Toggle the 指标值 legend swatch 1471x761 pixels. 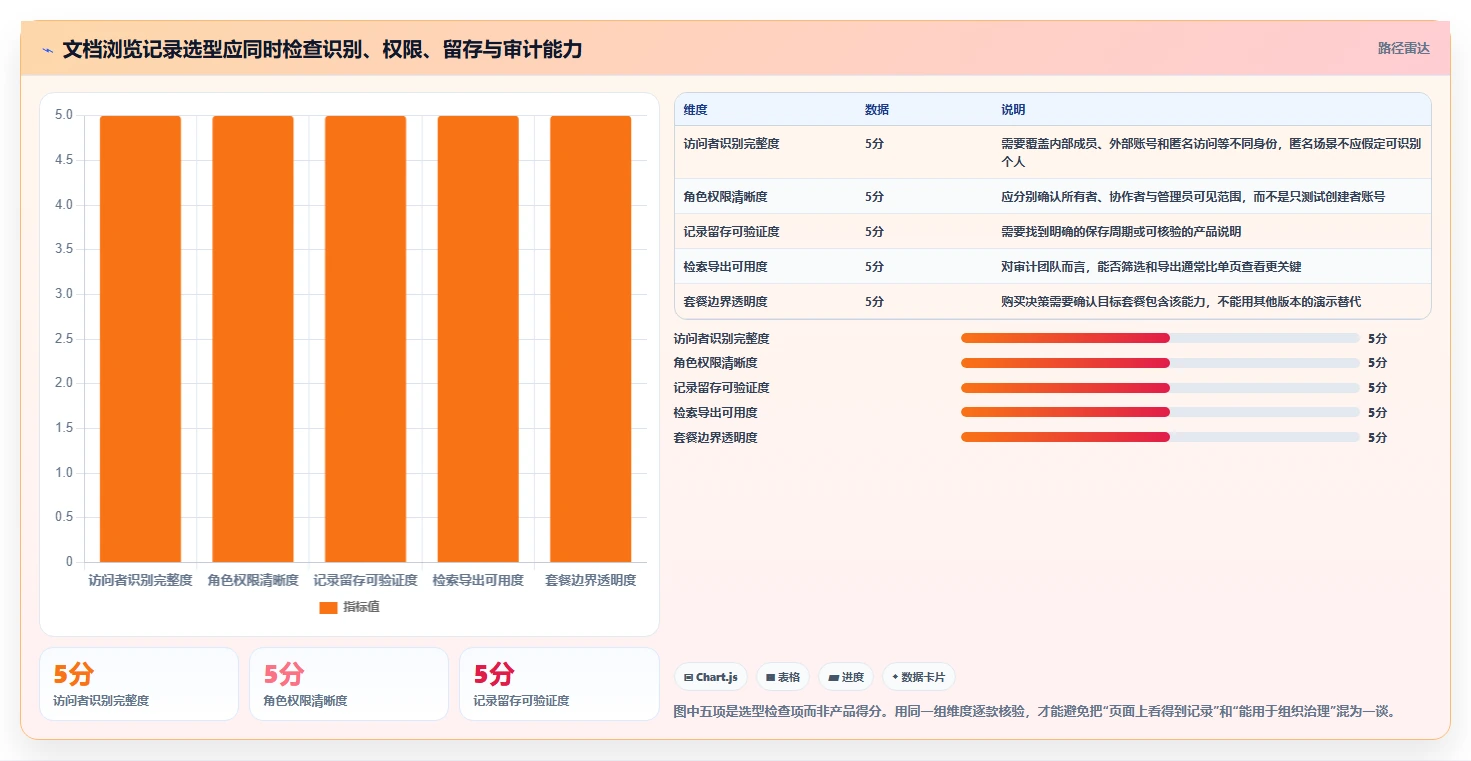[328, 607]
